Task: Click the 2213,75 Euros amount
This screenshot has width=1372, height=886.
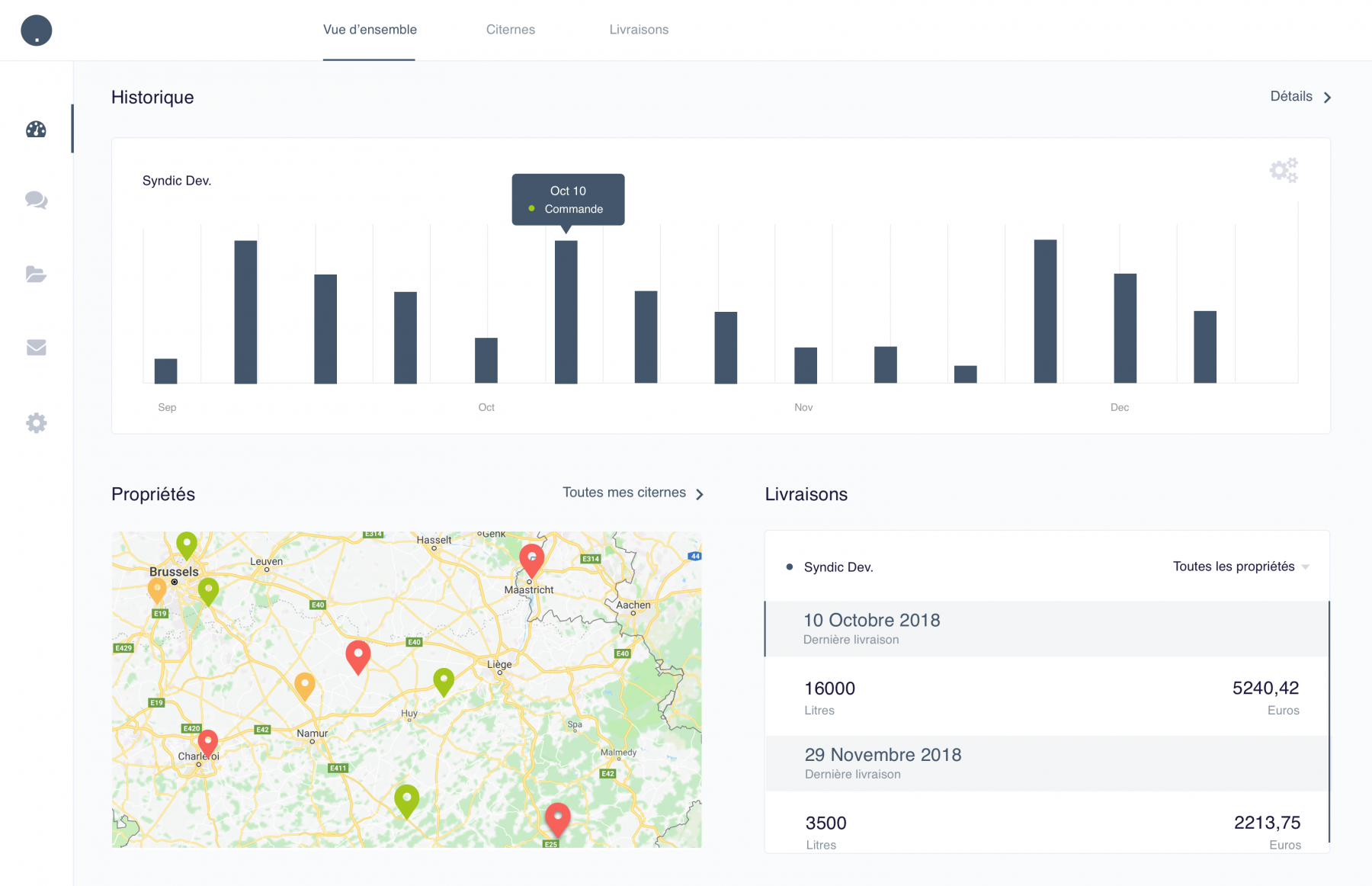Action: click(x=1267, y=823)
